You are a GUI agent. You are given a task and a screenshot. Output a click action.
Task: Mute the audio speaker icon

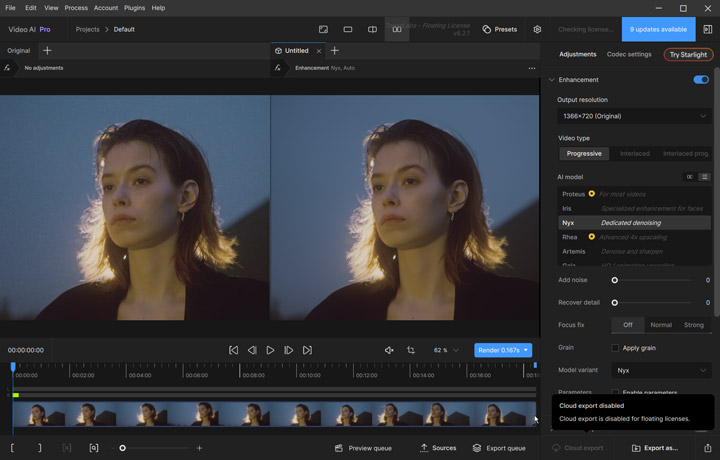point(389,350)
